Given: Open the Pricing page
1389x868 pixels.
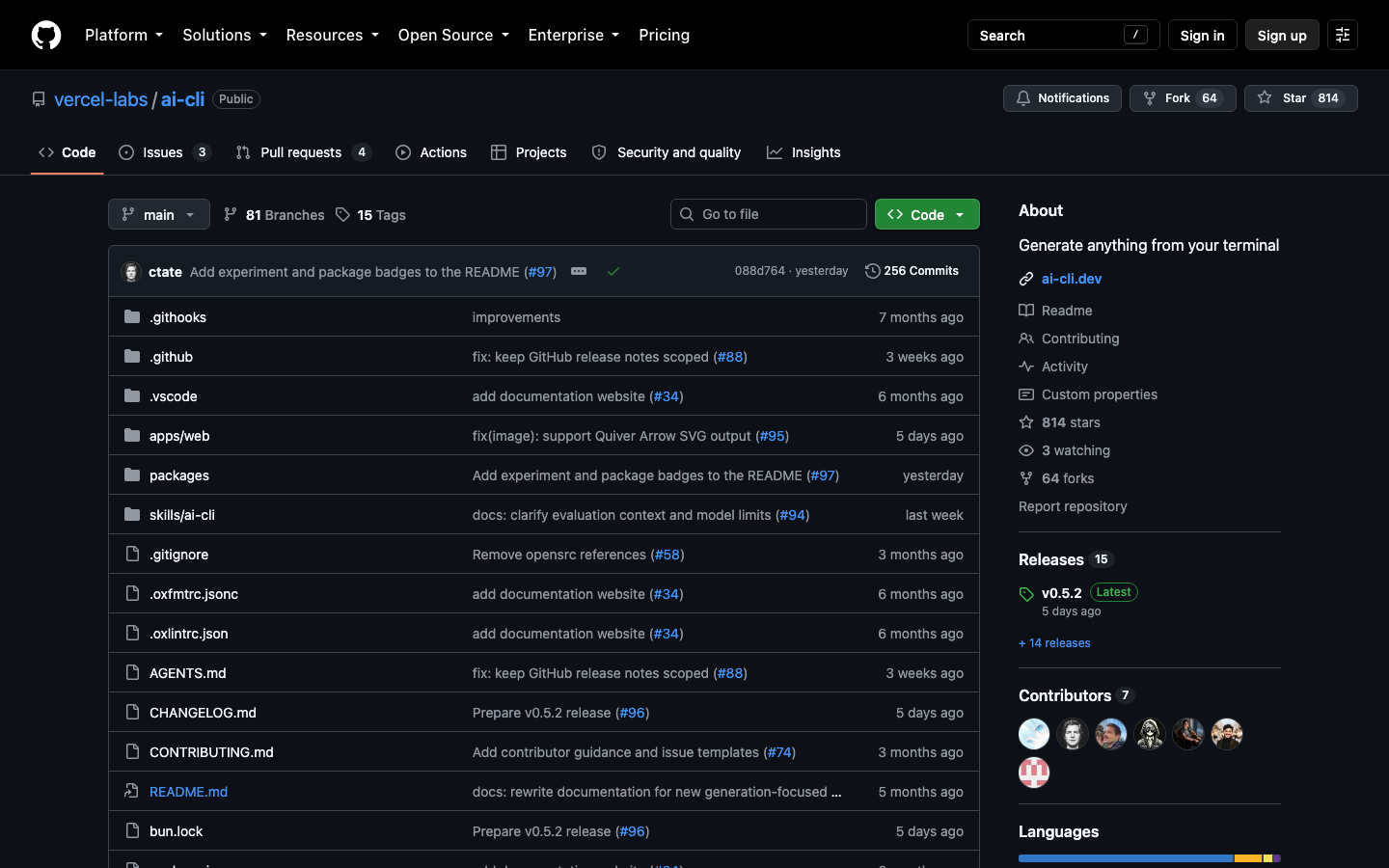Looking at the screenshot, I should click(665, 35).
